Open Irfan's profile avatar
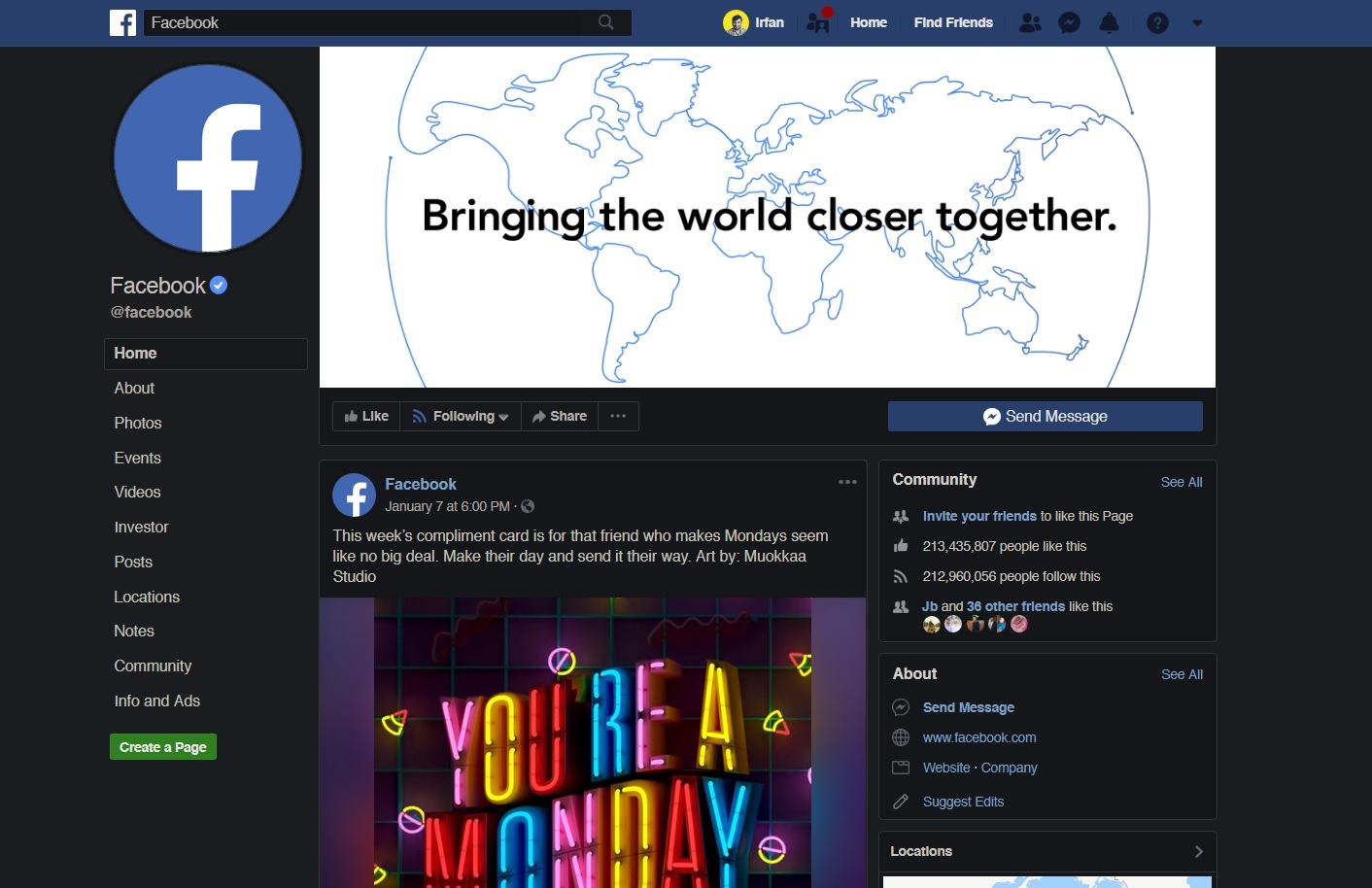 736,22
